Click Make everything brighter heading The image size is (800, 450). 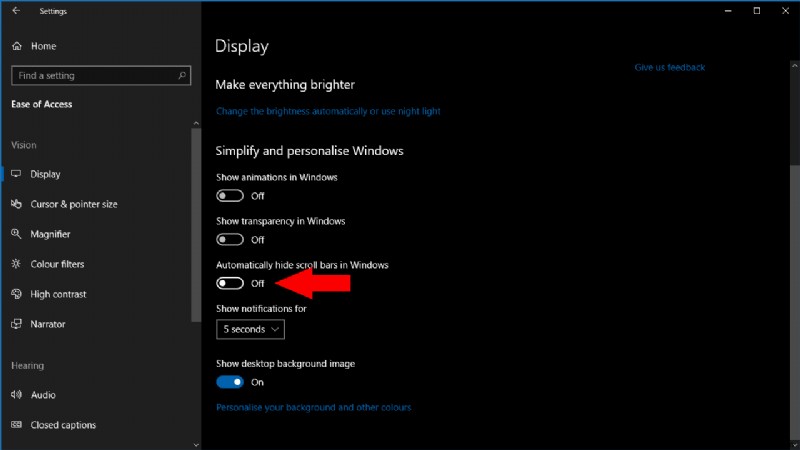click(x=285, y=85)
